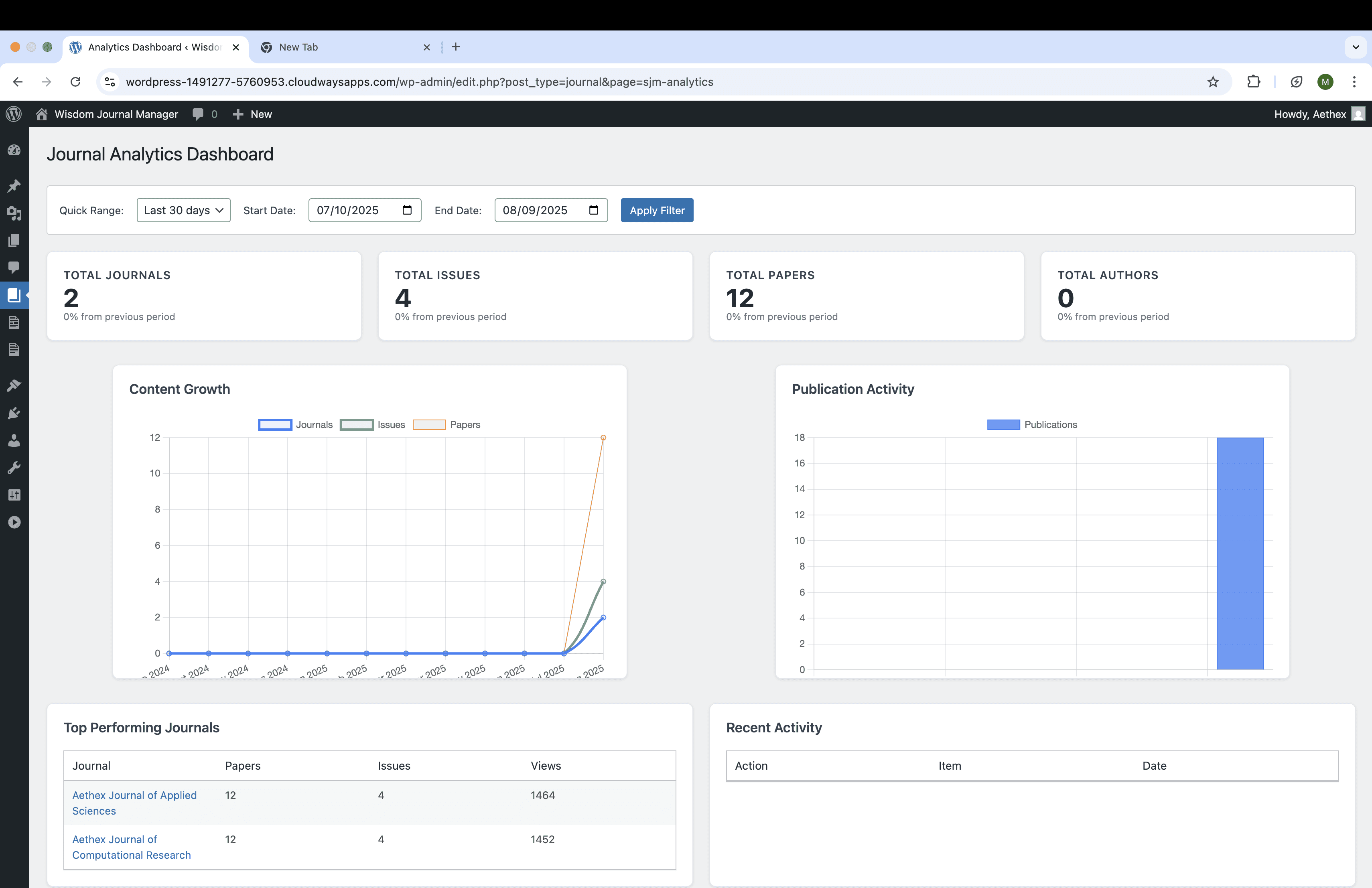
Task: Open Appearance paintbrush icon in sidebar
Action: click(14, 385)
